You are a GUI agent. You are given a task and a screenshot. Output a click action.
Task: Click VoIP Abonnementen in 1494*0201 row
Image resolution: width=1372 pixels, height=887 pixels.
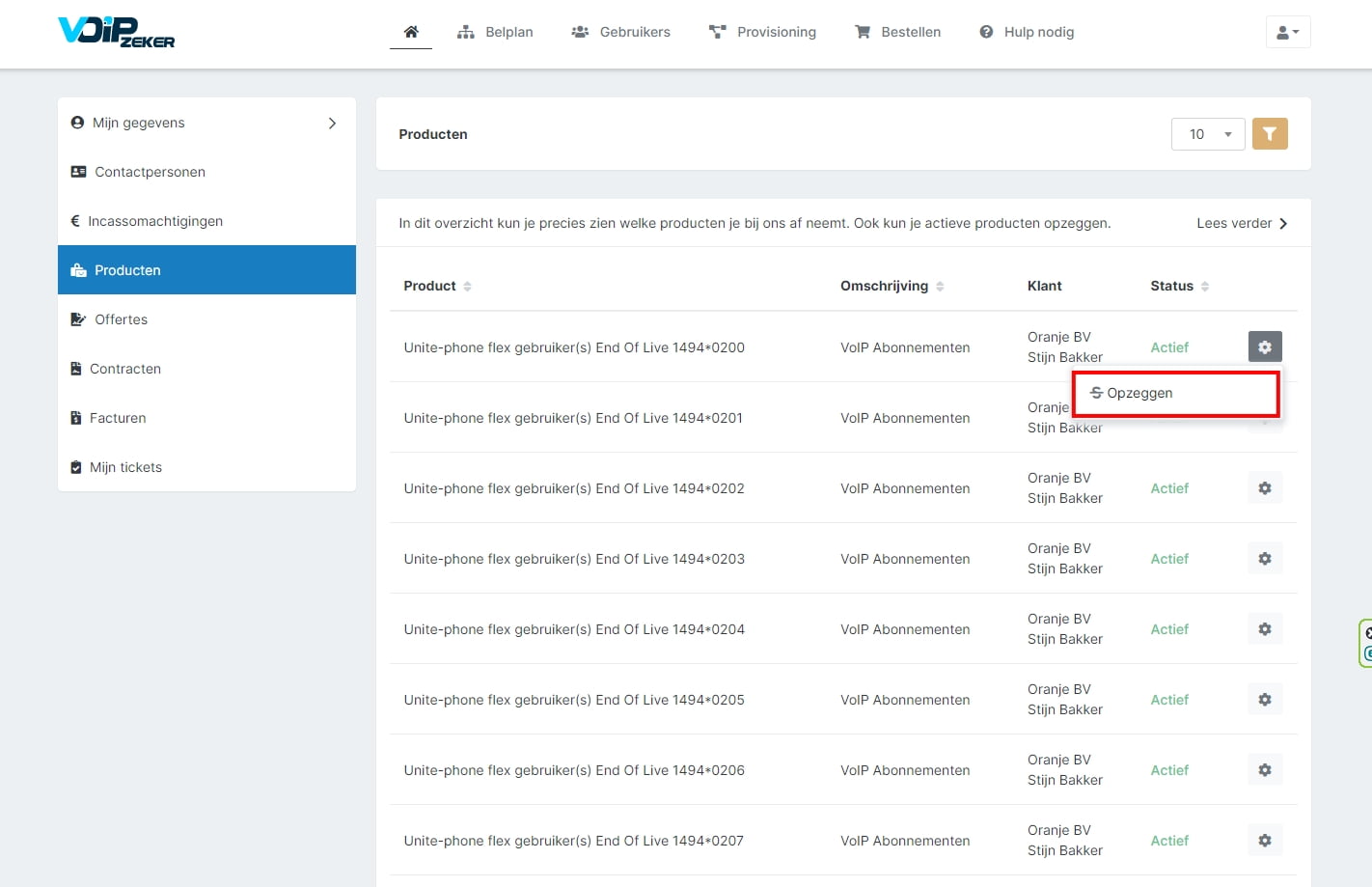[x=905, y=418]
